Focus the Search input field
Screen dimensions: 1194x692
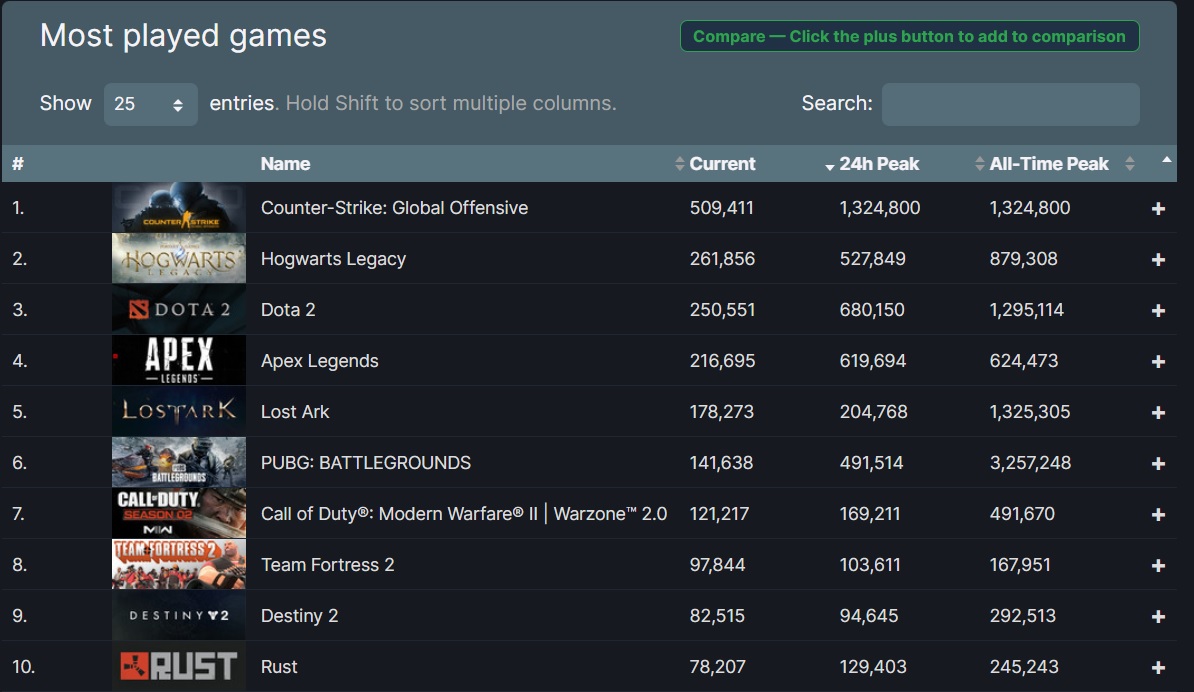pos(1010,104)
